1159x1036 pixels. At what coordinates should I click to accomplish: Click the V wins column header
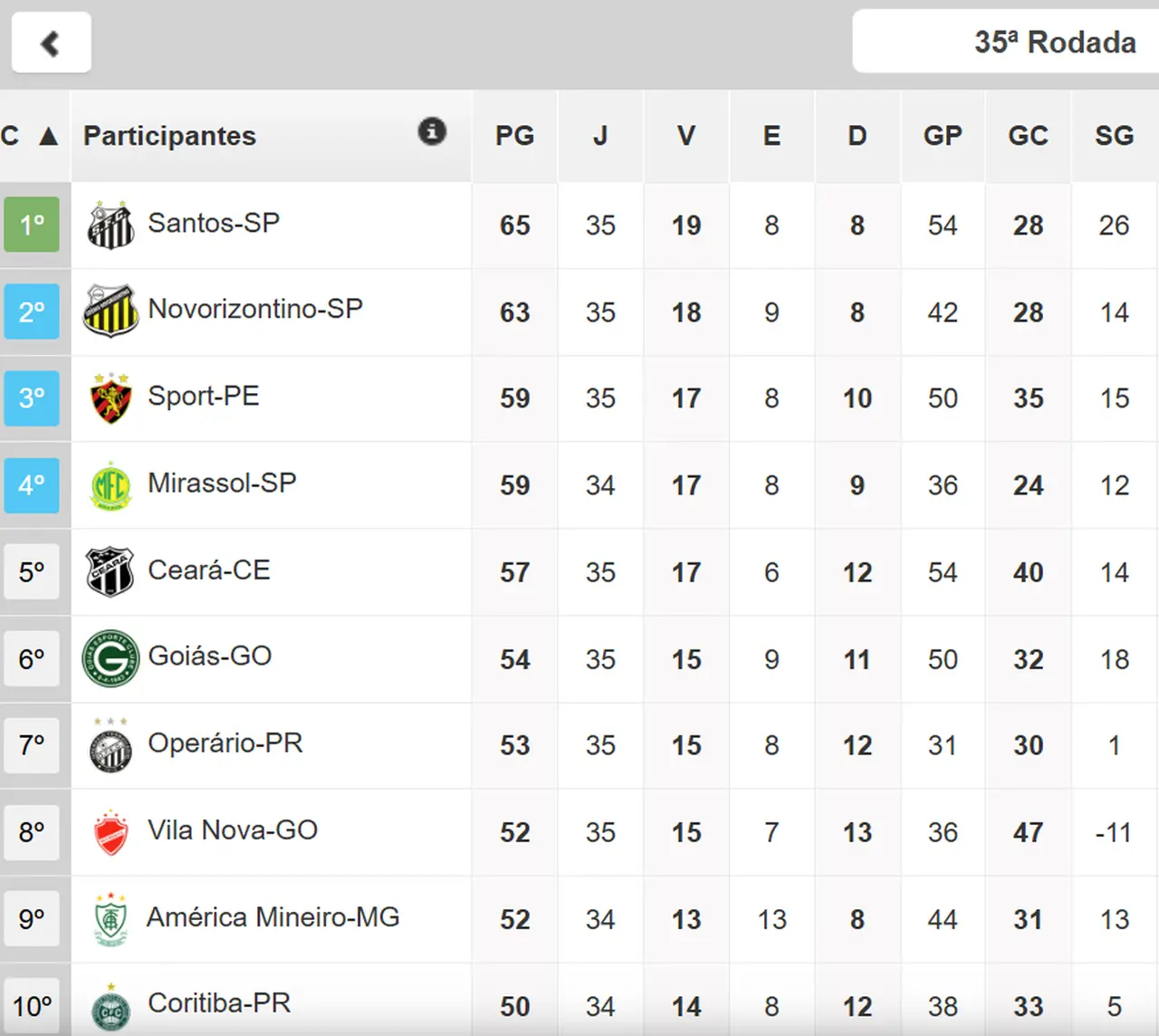[x=685, y=136]
